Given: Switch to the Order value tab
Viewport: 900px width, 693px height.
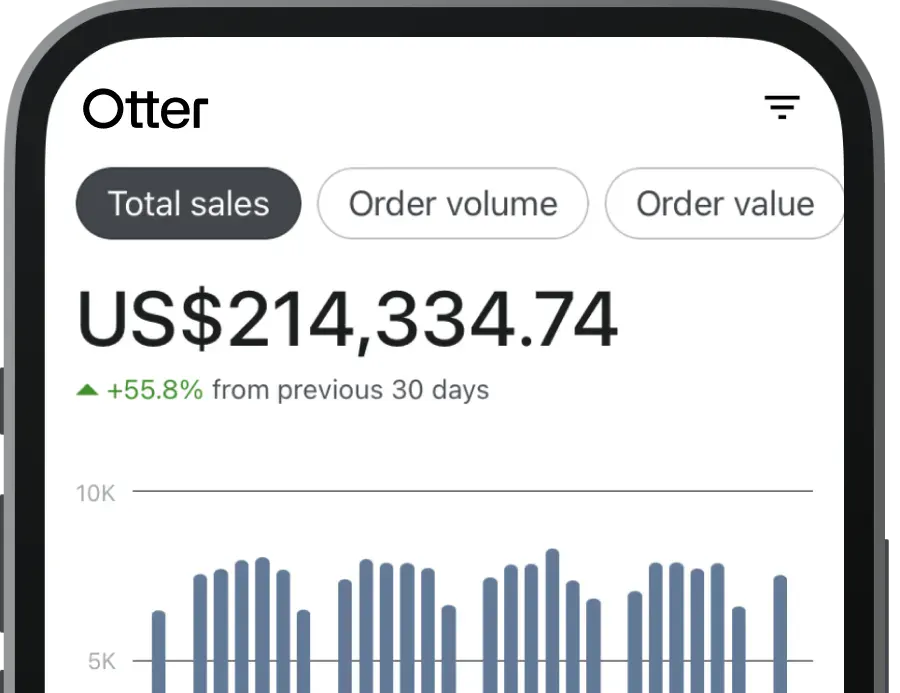Looking at the screenshot, I should click(x=724, y=204).
